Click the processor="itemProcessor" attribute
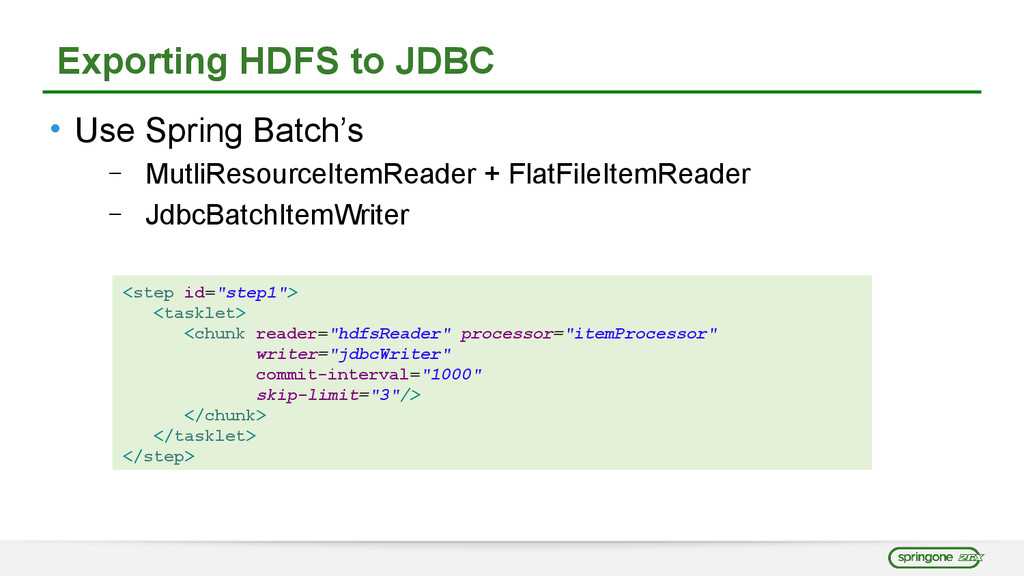This screenshot has width=1024, height=576. [x=588, y=334]
